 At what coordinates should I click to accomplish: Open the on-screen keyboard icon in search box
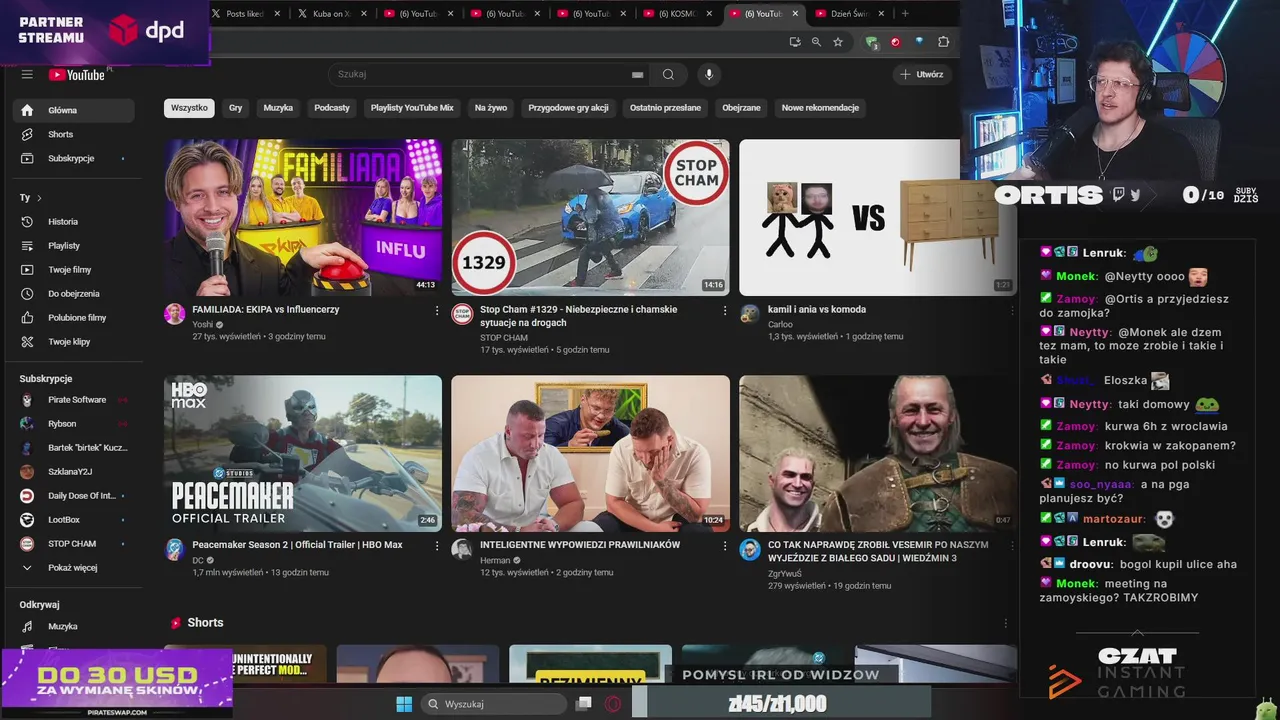click(637, 74)
